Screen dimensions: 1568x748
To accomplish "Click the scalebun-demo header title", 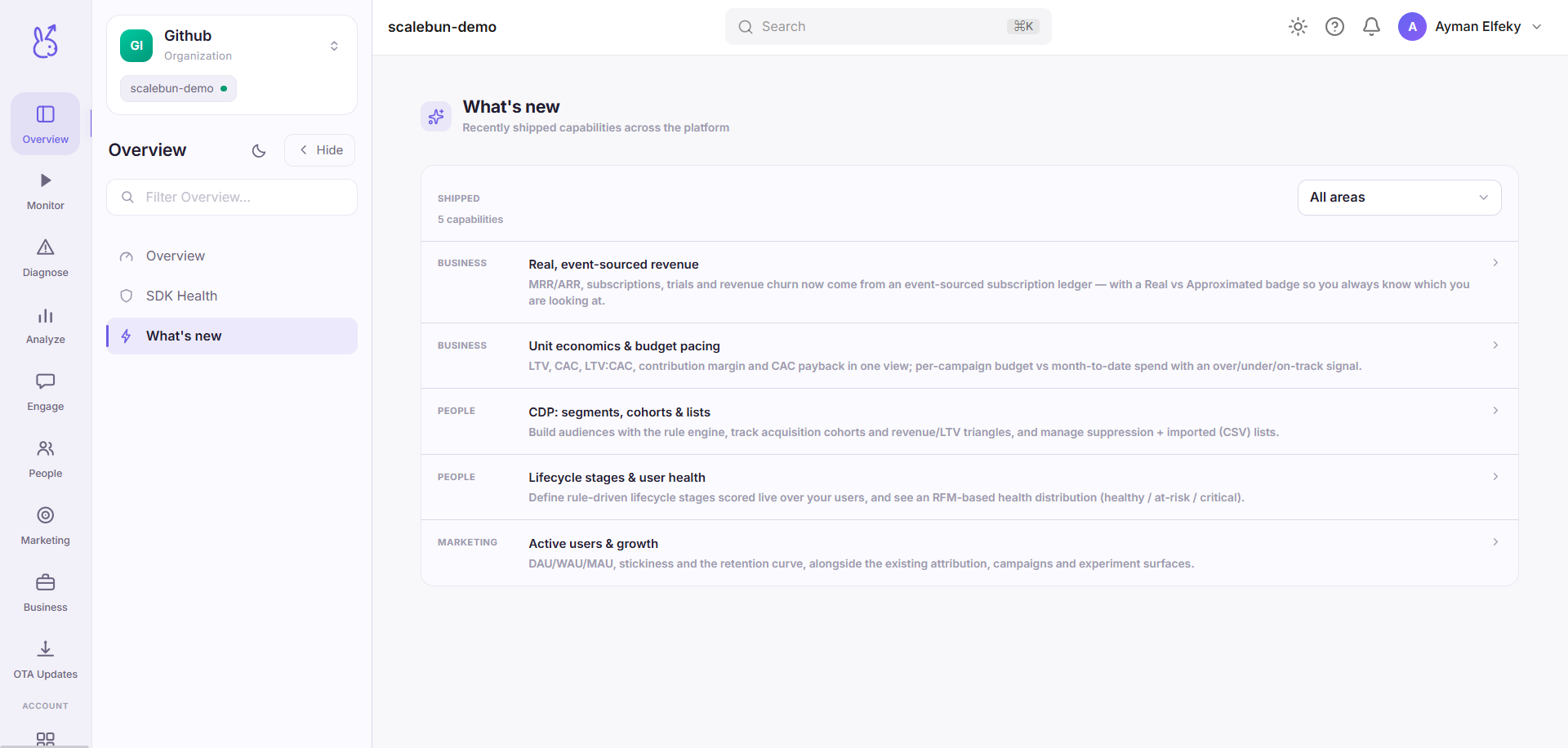I will pyautogui.click(x=442, y=27).
